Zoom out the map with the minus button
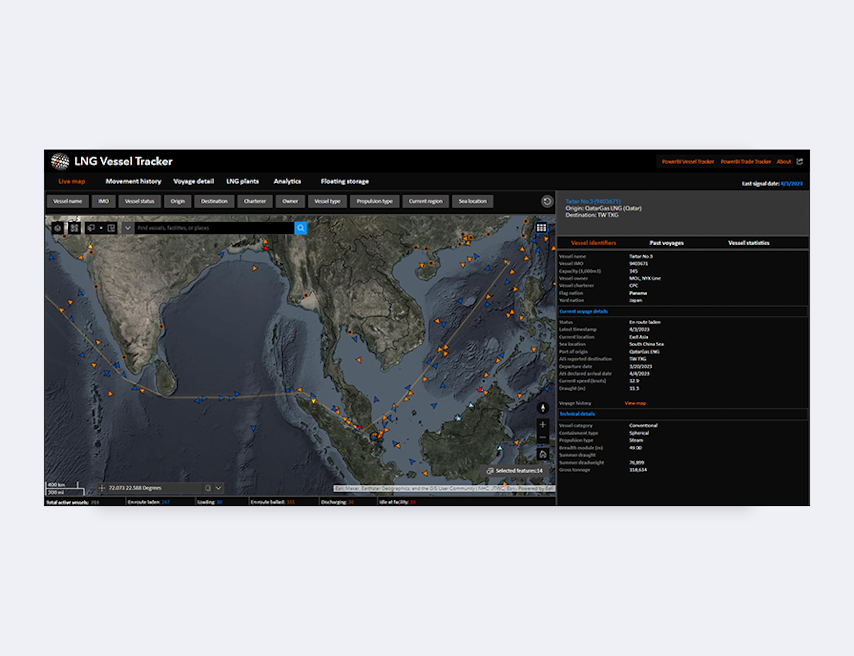The height and width of the screenshot is (656, 854). click(x=542, y=438)
